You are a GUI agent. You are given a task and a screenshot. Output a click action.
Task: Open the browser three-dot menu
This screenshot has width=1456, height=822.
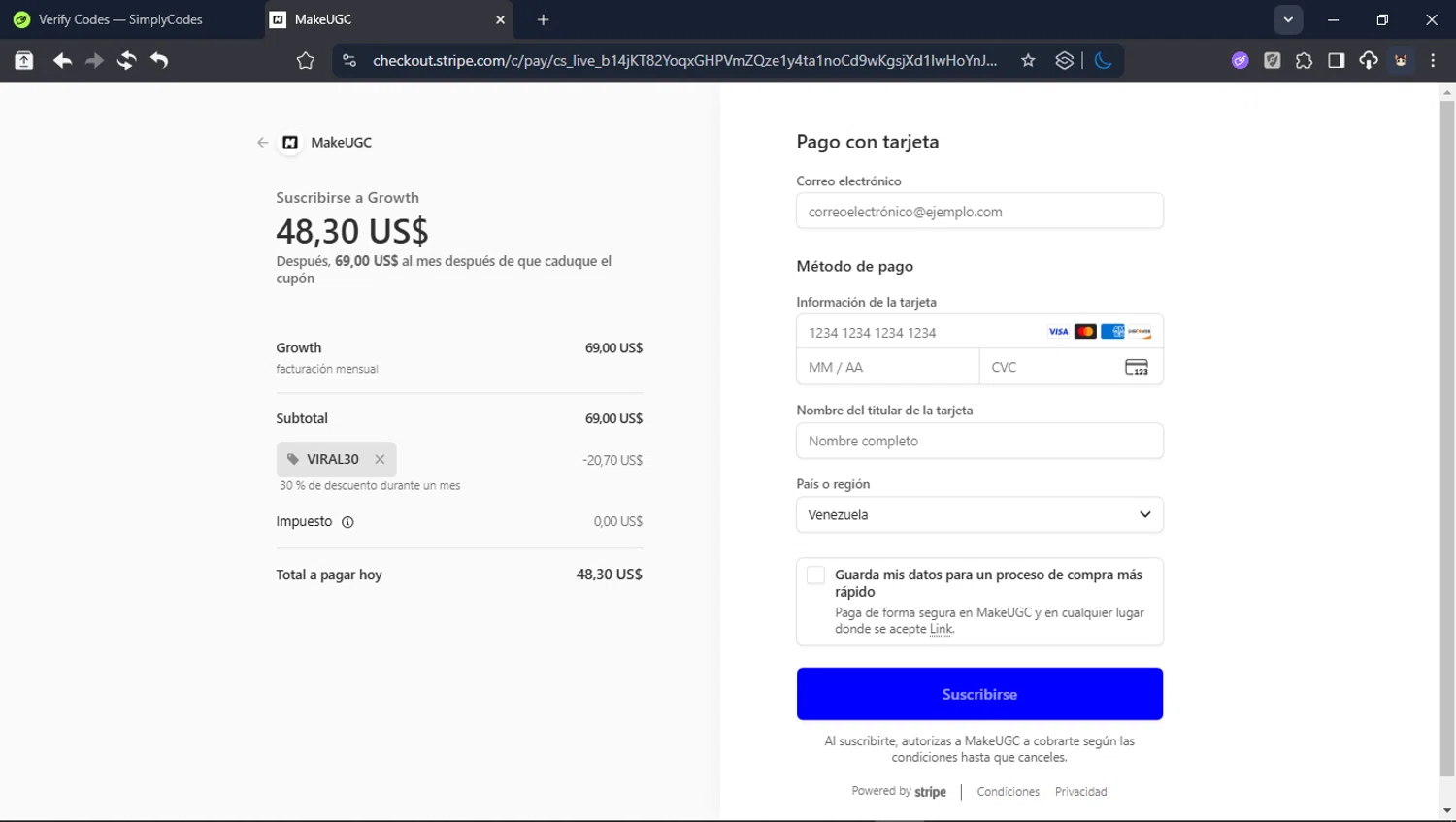(1433, 60)
